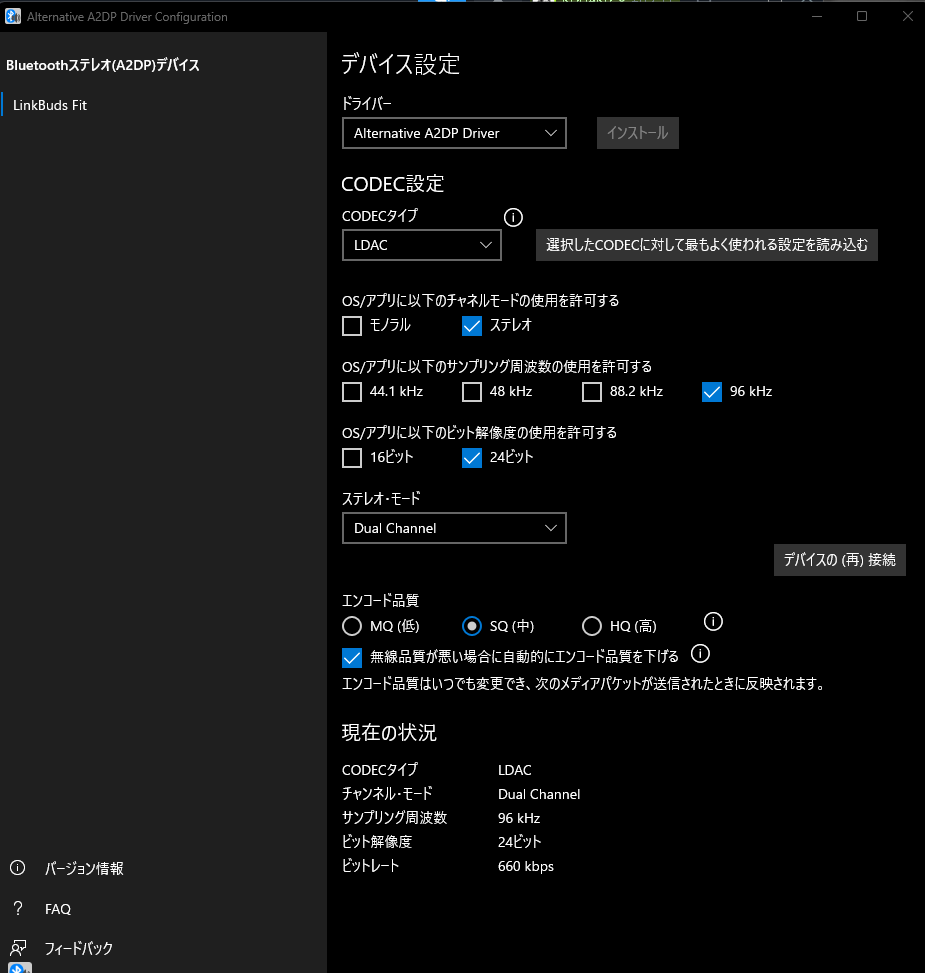Close the Alternative A2DP Driver Configuration window

coord(907,16)
